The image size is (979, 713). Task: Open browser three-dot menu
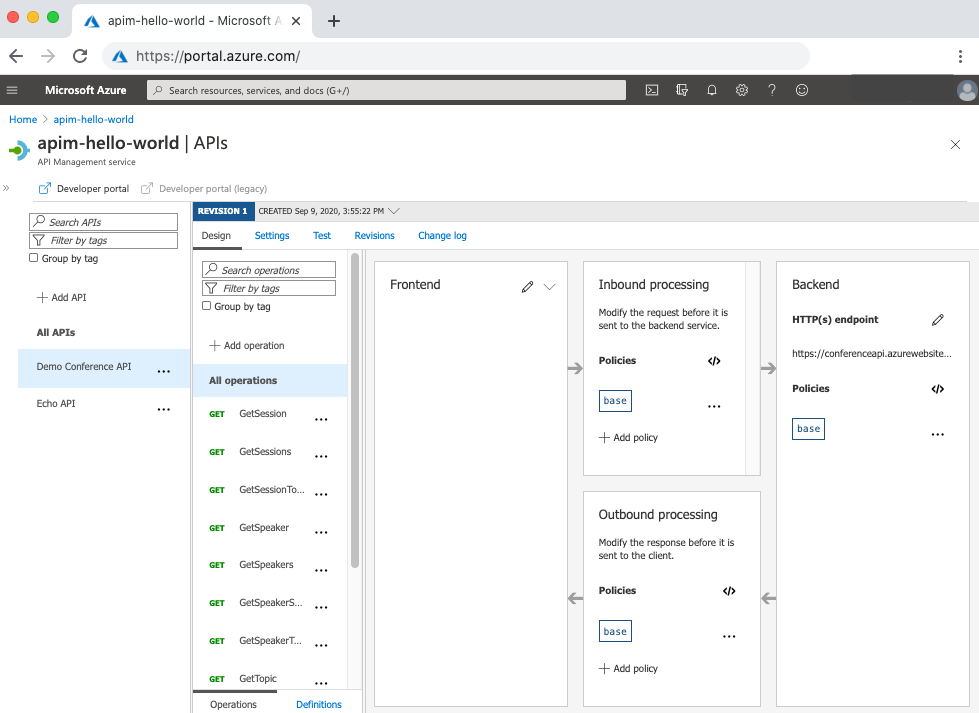tap(960, 56)
